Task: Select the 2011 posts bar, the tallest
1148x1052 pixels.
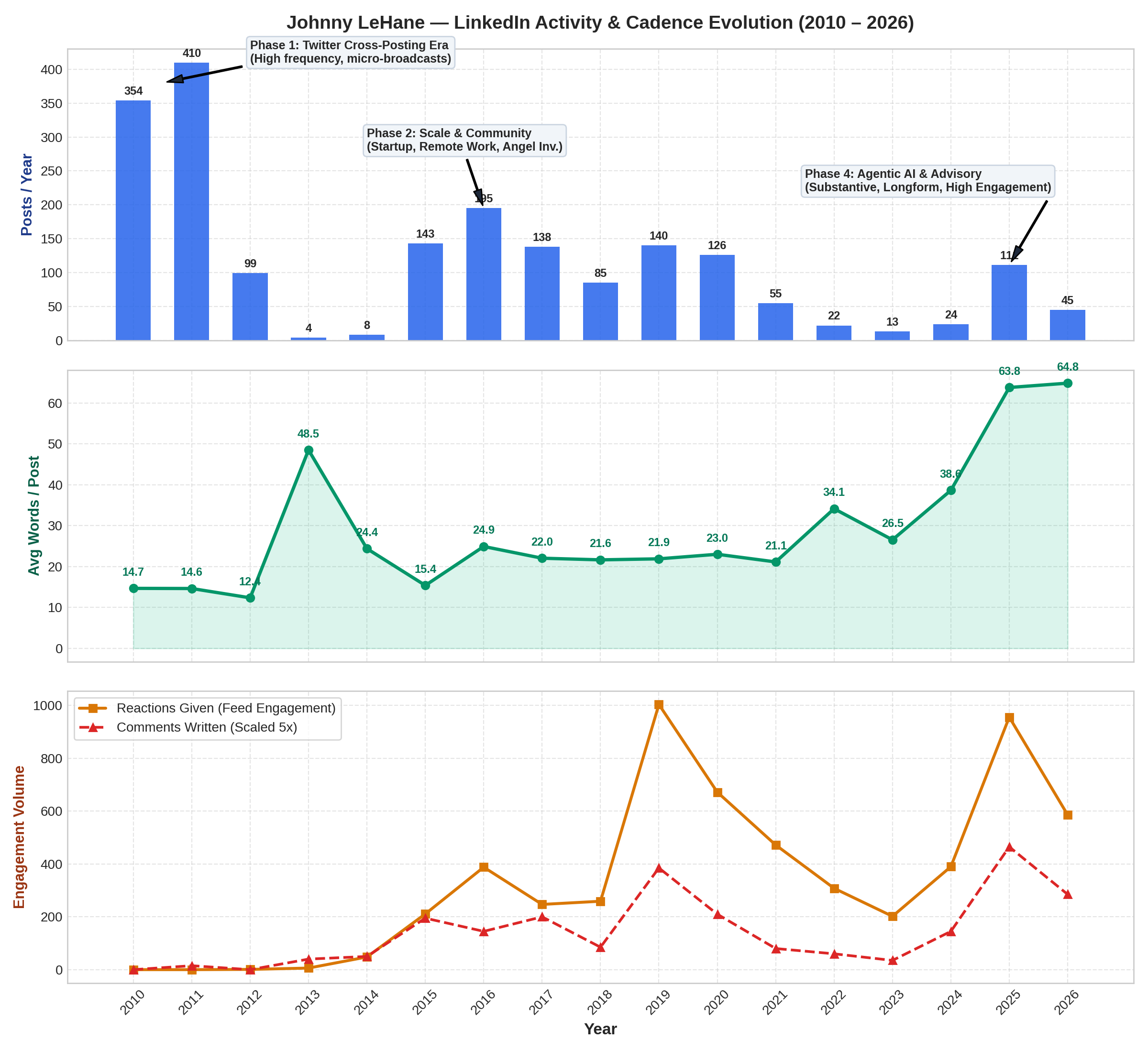Action: [191, 201]
